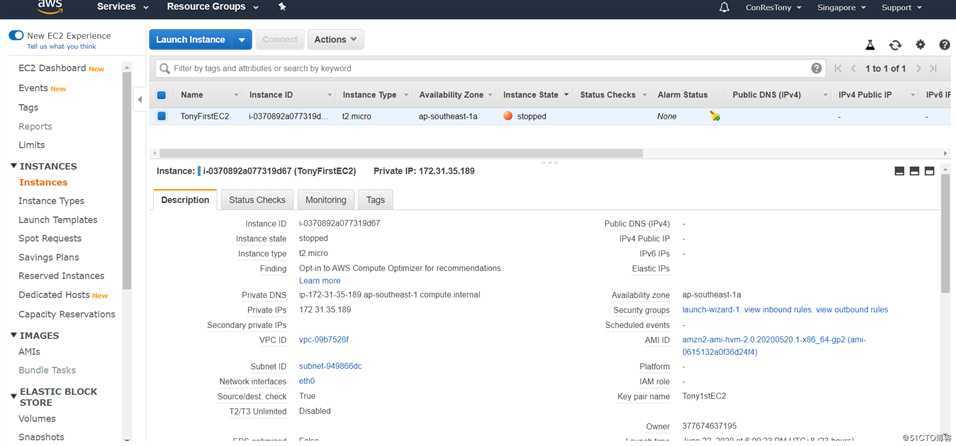This screenshot has height=446, width=956.
Task: Click the search filter help icon
Action: pyautogui.click(x=816, y=68)
